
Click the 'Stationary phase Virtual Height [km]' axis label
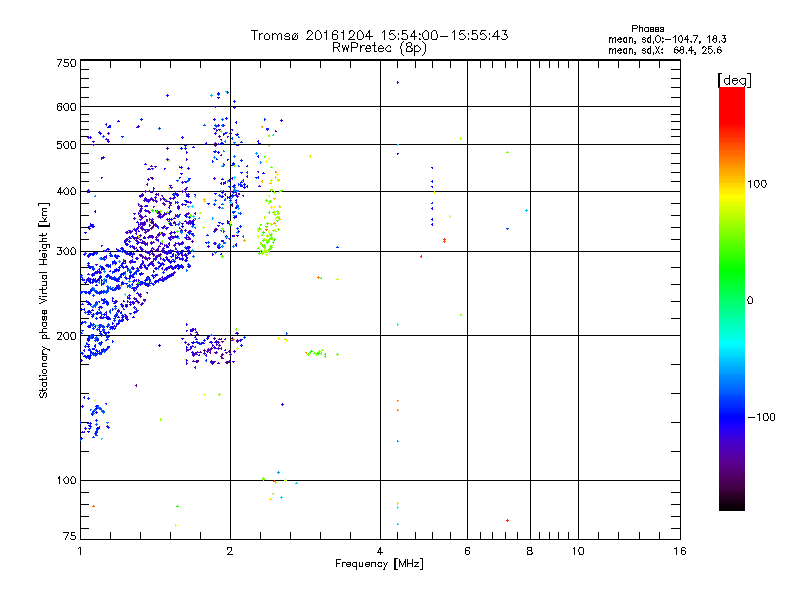click(x=43, y=300)
